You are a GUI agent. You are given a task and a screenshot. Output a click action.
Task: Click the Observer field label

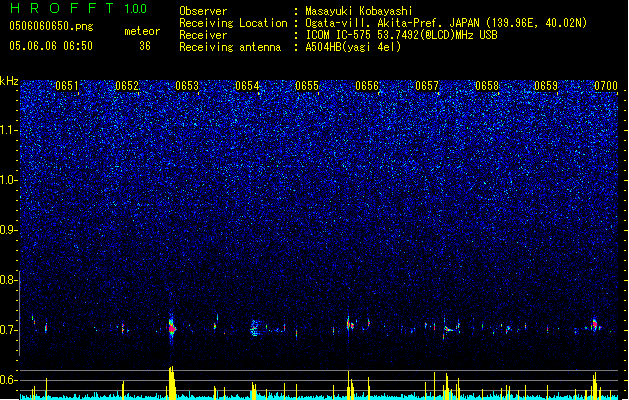point(203,11)
